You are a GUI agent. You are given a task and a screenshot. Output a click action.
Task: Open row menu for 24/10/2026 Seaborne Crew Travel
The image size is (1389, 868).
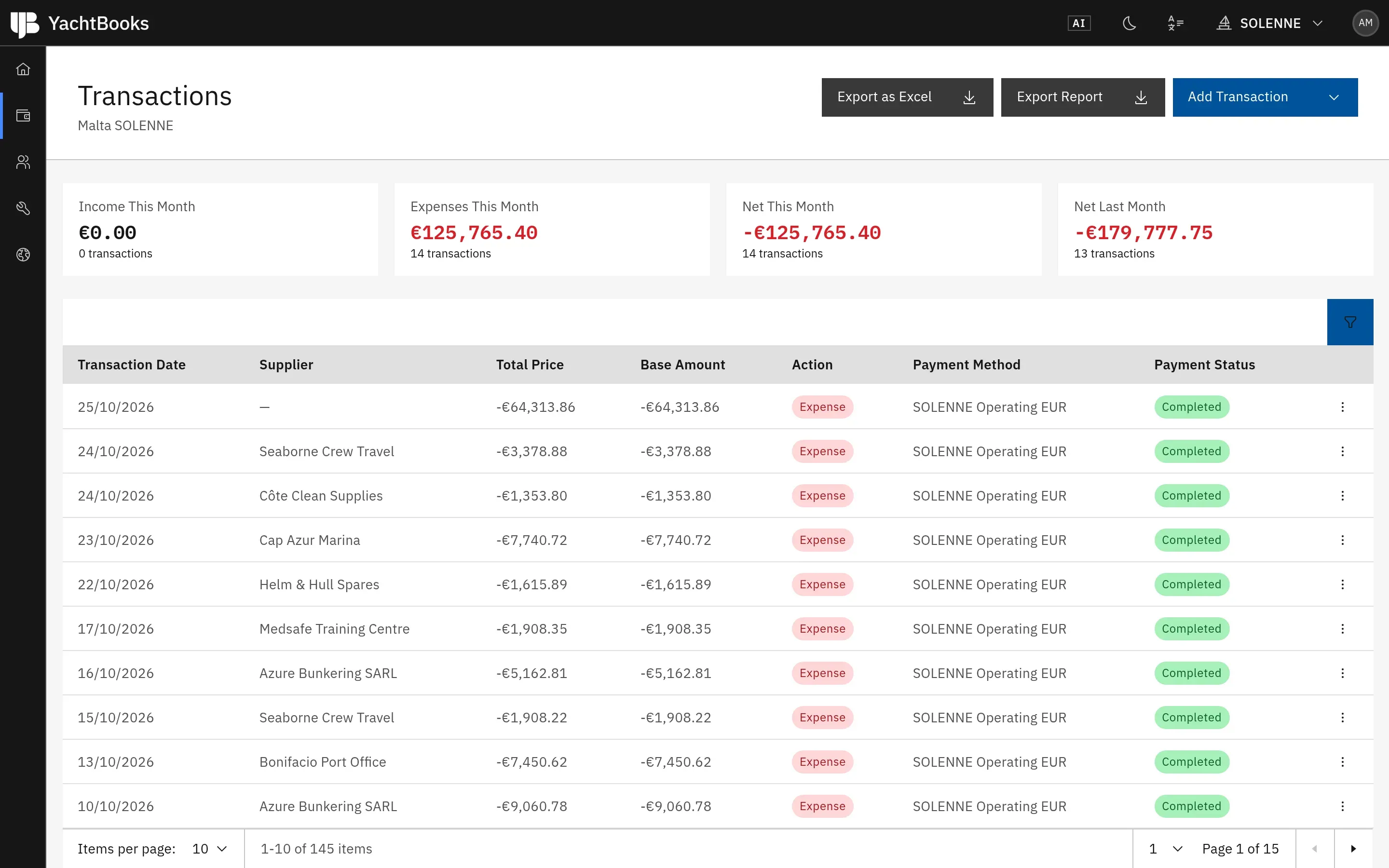(1342, 451)
